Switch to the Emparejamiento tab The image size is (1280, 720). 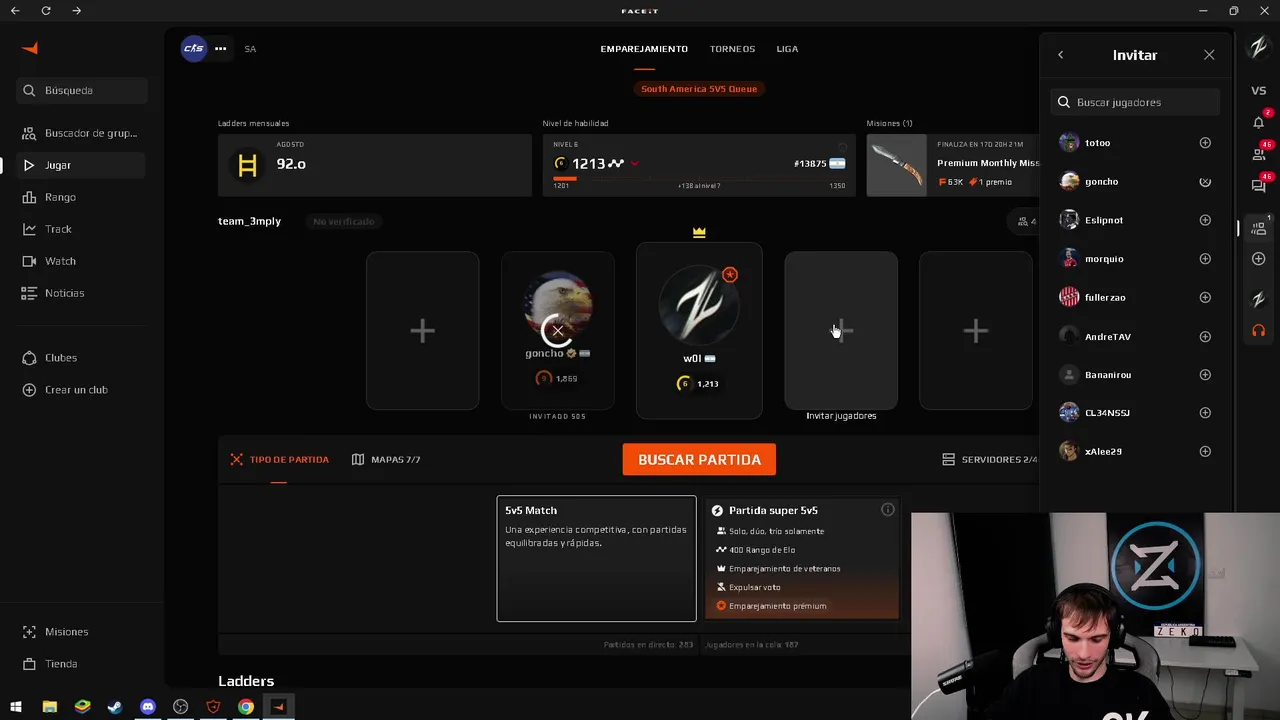pos(644,49)
